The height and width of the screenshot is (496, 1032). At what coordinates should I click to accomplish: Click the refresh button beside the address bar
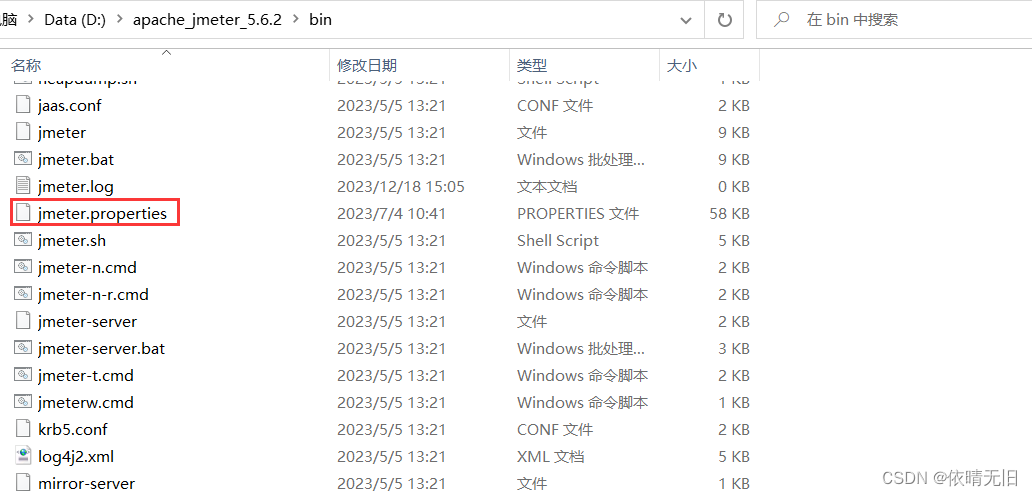coord(725,20)
